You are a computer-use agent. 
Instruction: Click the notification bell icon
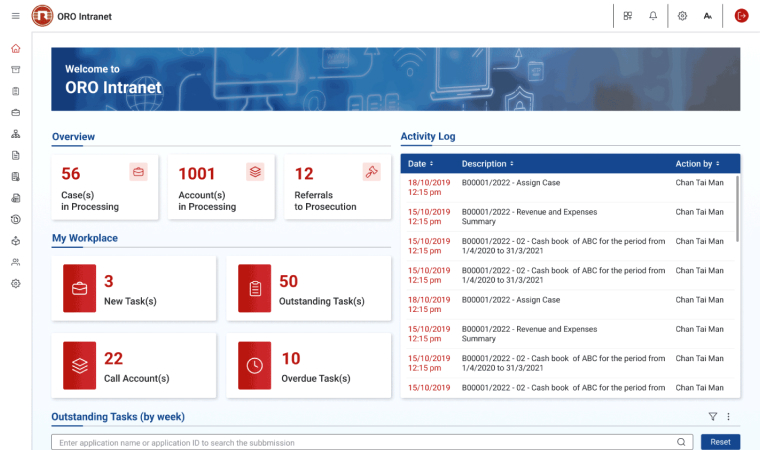653,16
